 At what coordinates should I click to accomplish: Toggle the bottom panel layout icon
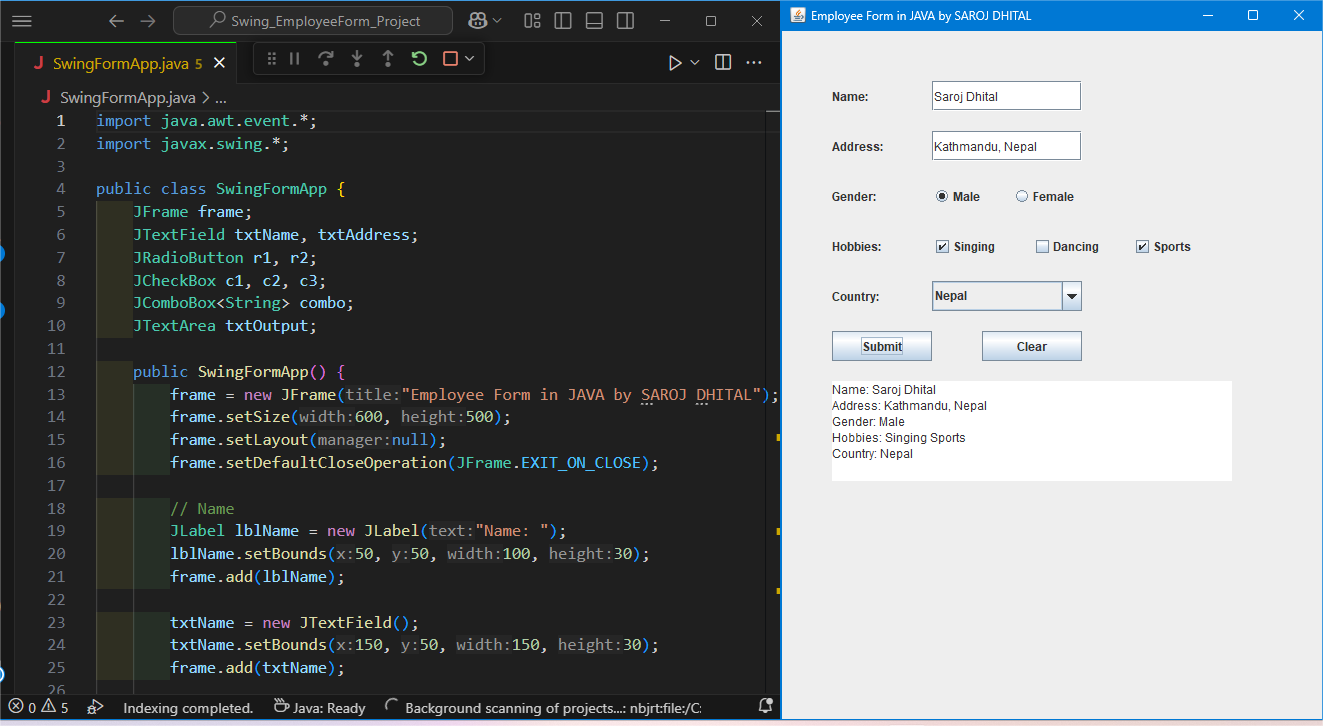pos(594,21)
